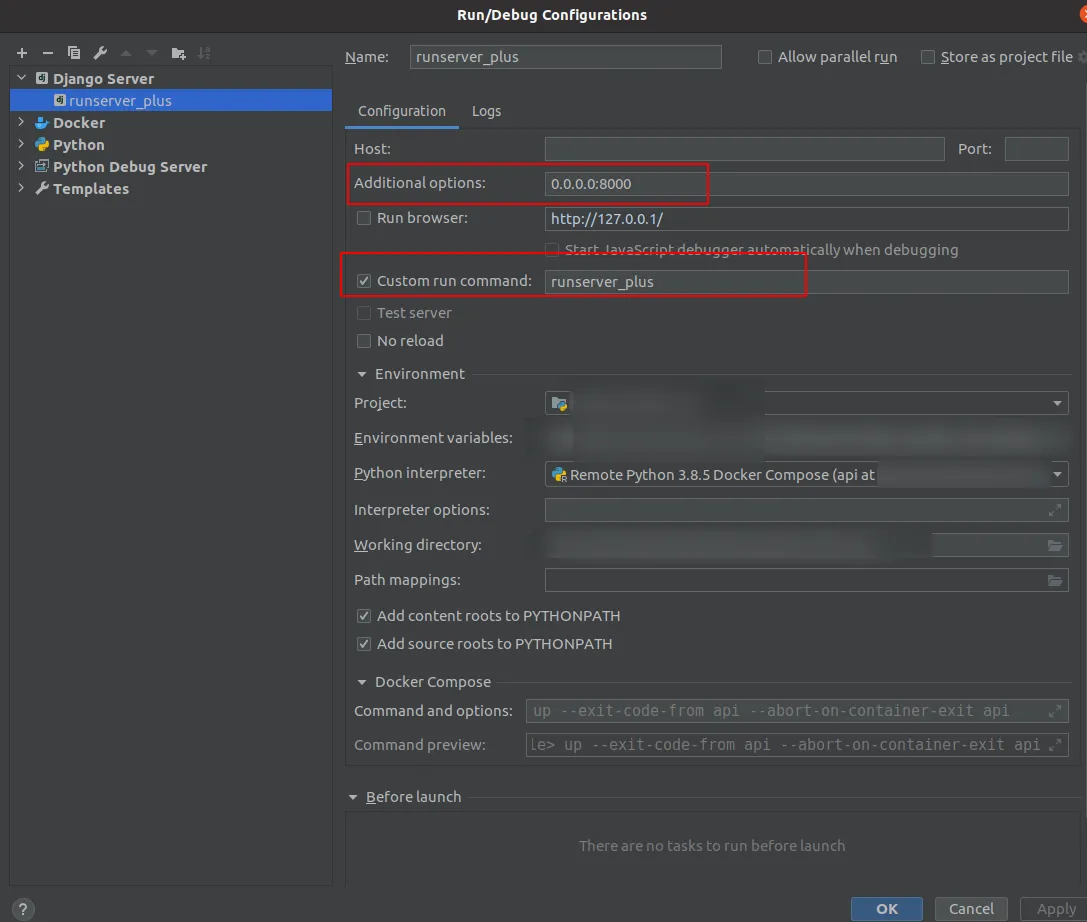The width and height of the screenshot is (1087, 922).
Task: Enable Allow parallel run
Action: point(765,57)
